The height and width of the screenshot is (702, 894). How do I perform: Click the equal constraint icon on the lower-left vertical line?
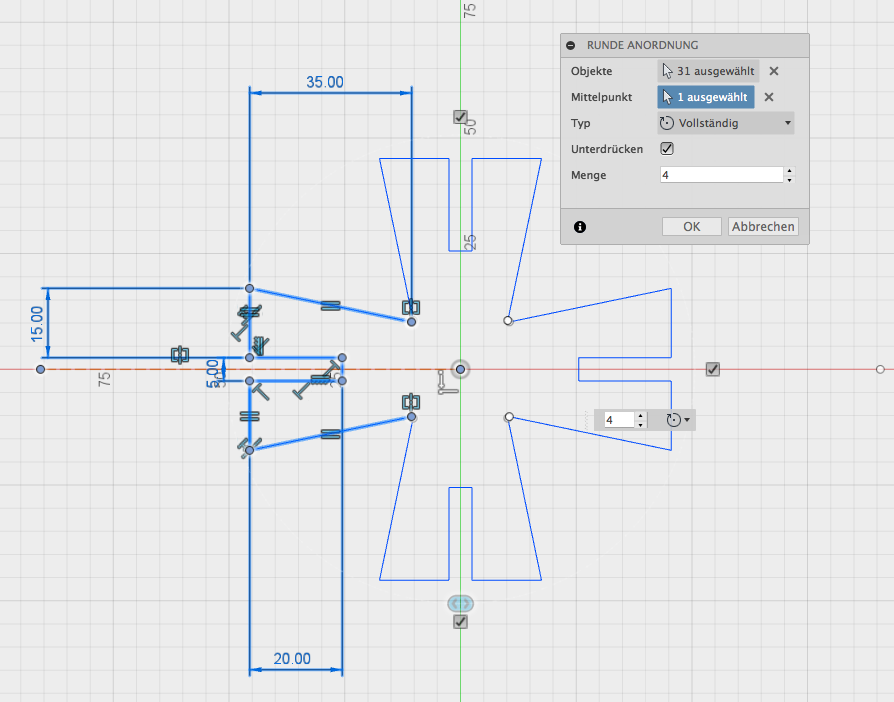click(x=250, y=416)
